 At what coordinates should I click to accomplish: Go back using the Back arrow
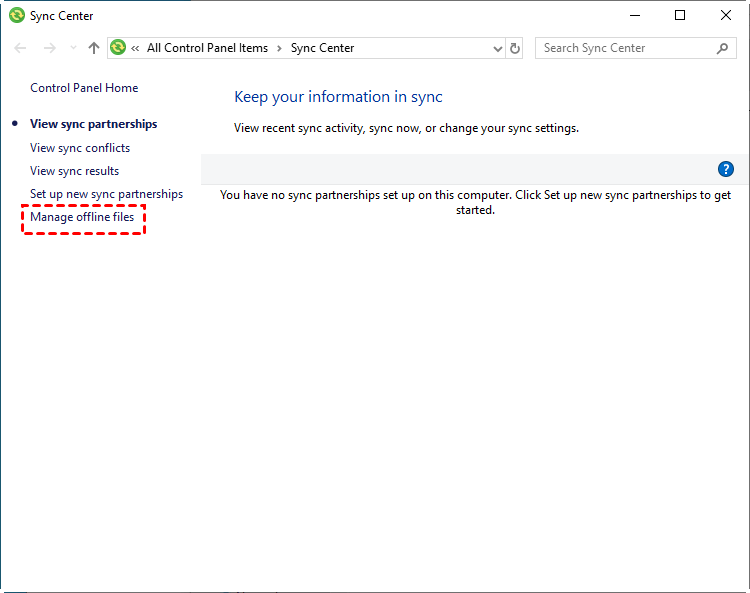pos(21,48)
